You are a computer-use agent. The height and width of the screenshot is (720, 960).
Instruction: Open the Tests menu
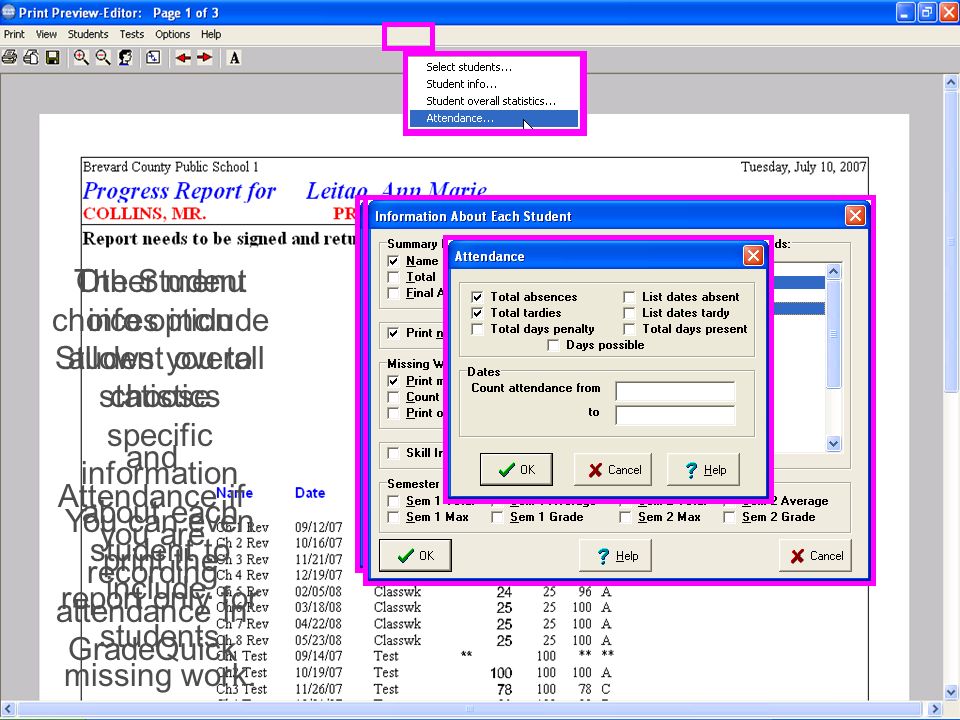[132, 34]
